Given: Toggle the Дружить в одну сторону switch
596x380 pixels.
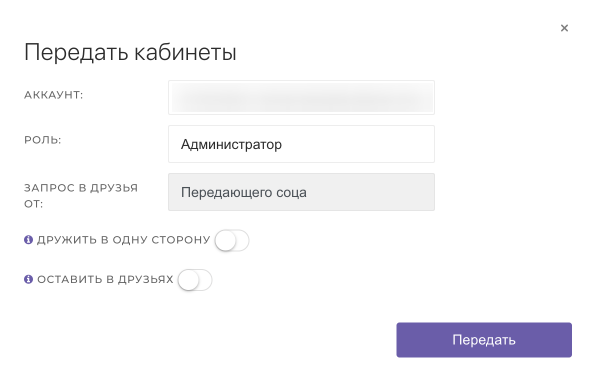Looking at the screenshot, I should click(x=232, y=241).
